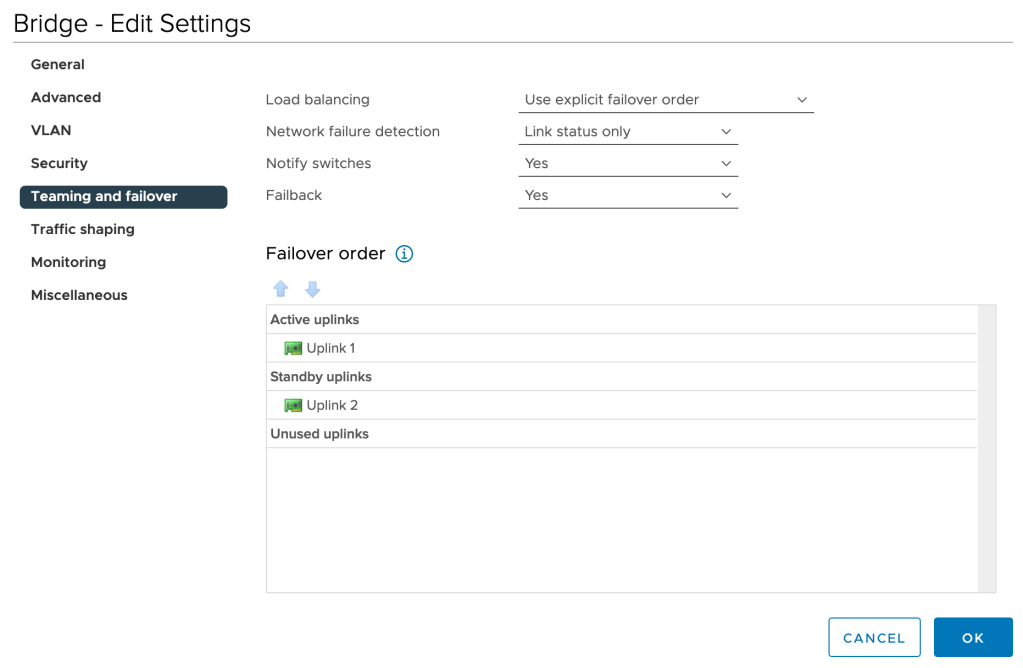Image resolution: width=1023 pixels, height=668 pixels.
Task: Click the Uplink 2 network adapter icon
Action: (293, 406)
